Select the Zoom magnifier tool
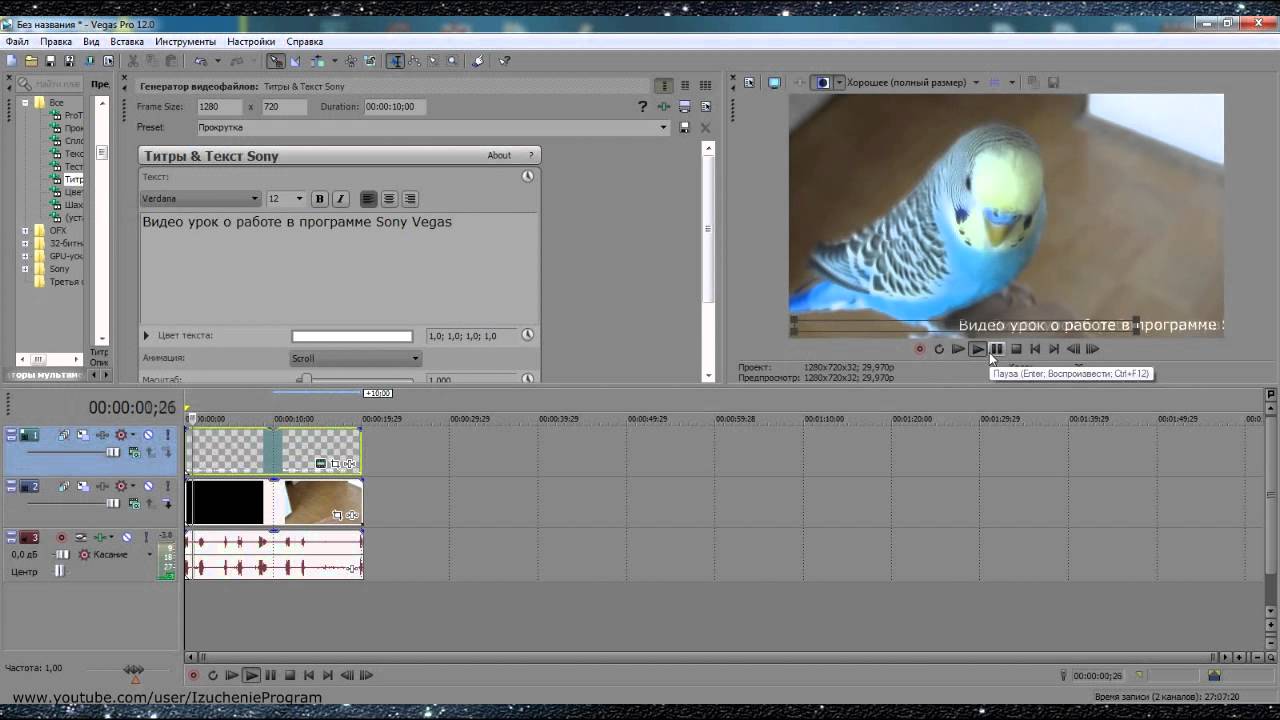The image size is (1280, 720). pyautogui.click(x=452, y=61)
